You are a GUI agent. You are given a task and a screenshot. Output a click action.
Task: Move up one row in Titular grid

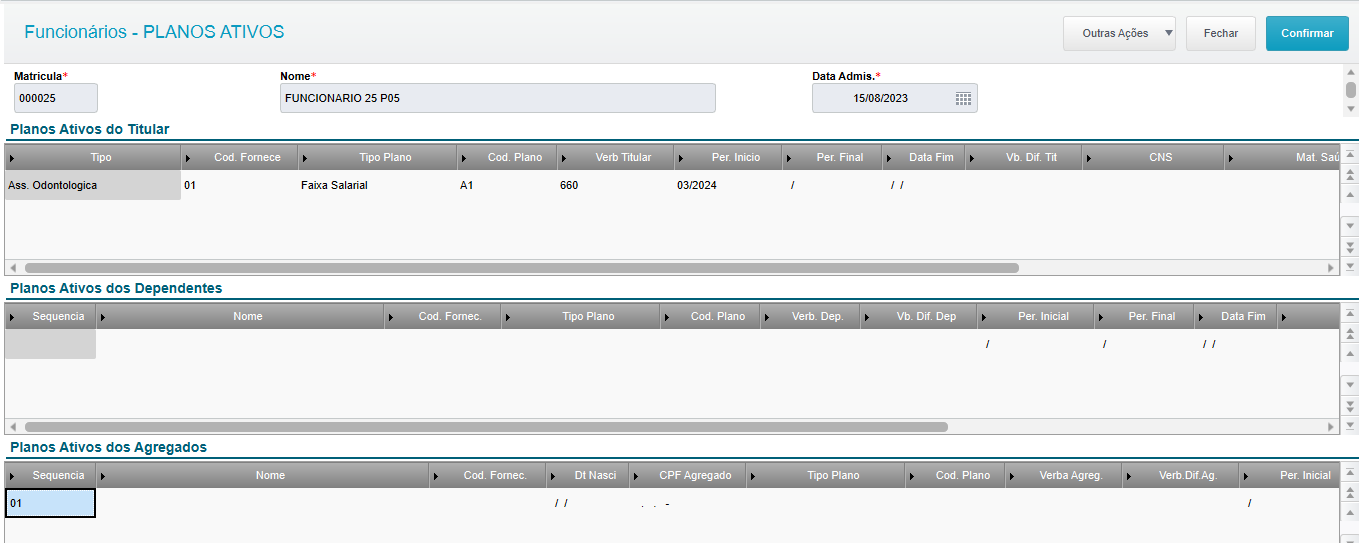pyautogui.click(x=1350, y=194)
